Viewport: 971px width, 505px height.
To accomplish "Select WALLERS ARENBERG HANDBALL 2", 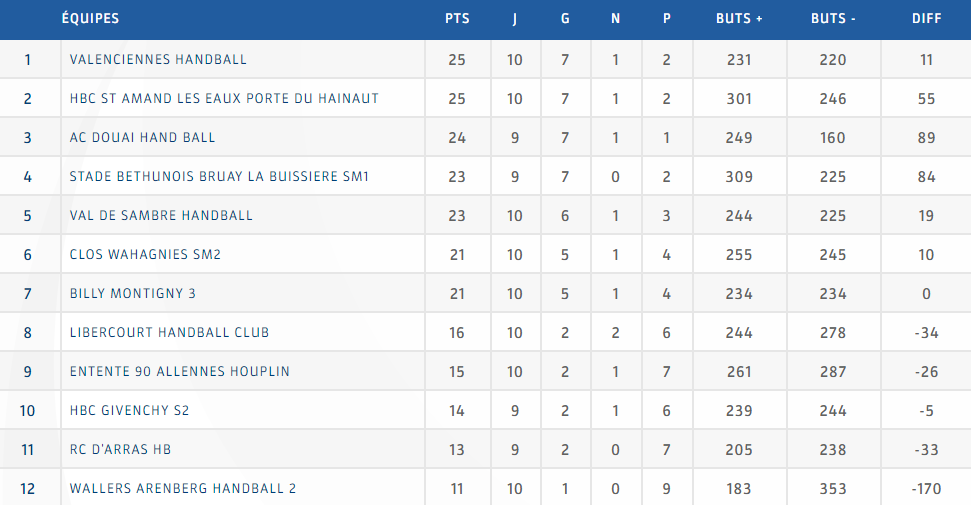I will pyautogui.click(x=183, y=489).
